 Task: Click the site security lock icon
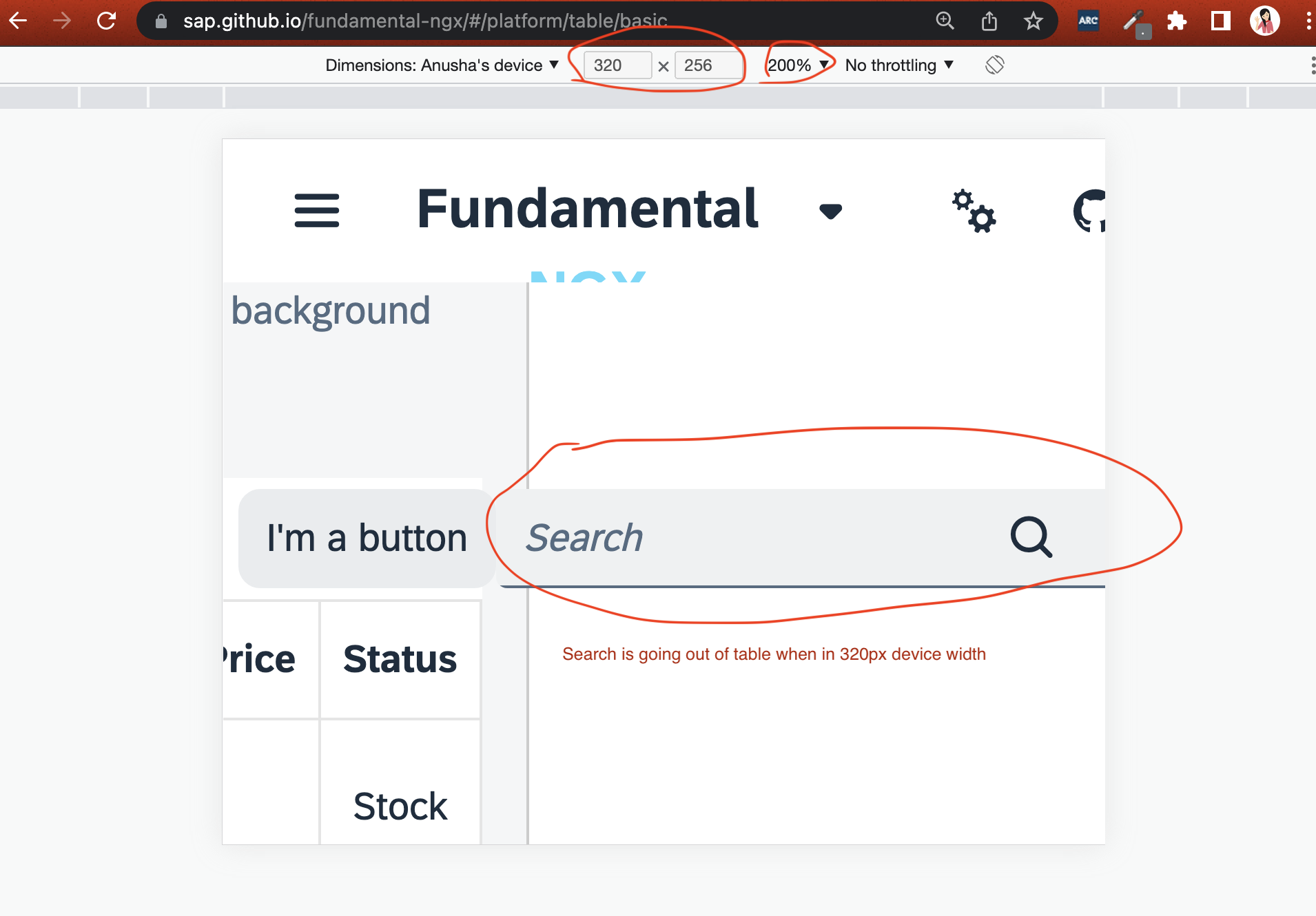coord(159,21)
